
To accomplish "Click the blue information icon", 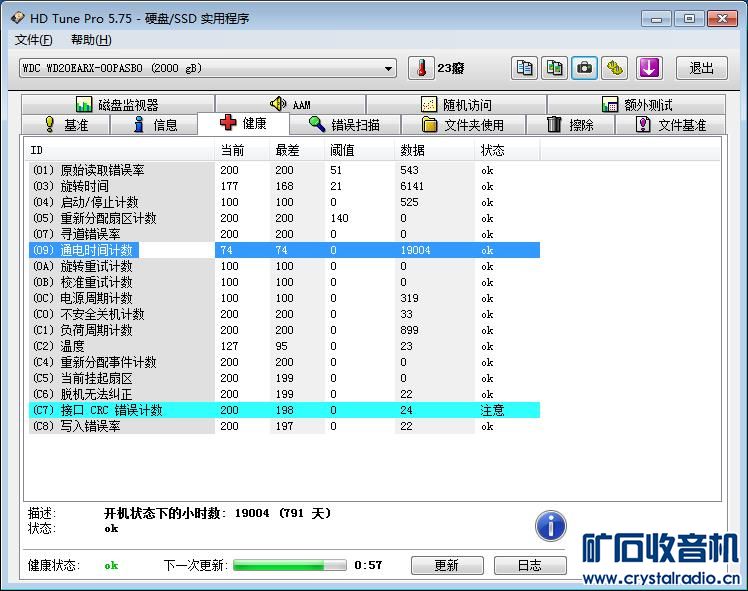I will point(551,526).
